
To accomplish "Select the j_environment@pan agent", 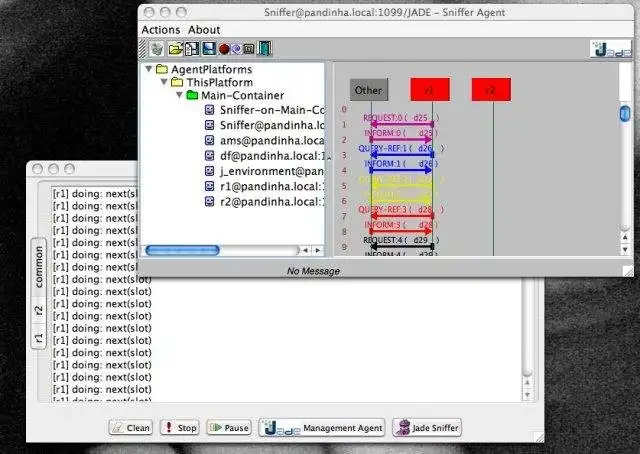I will (x=264, y=171).
